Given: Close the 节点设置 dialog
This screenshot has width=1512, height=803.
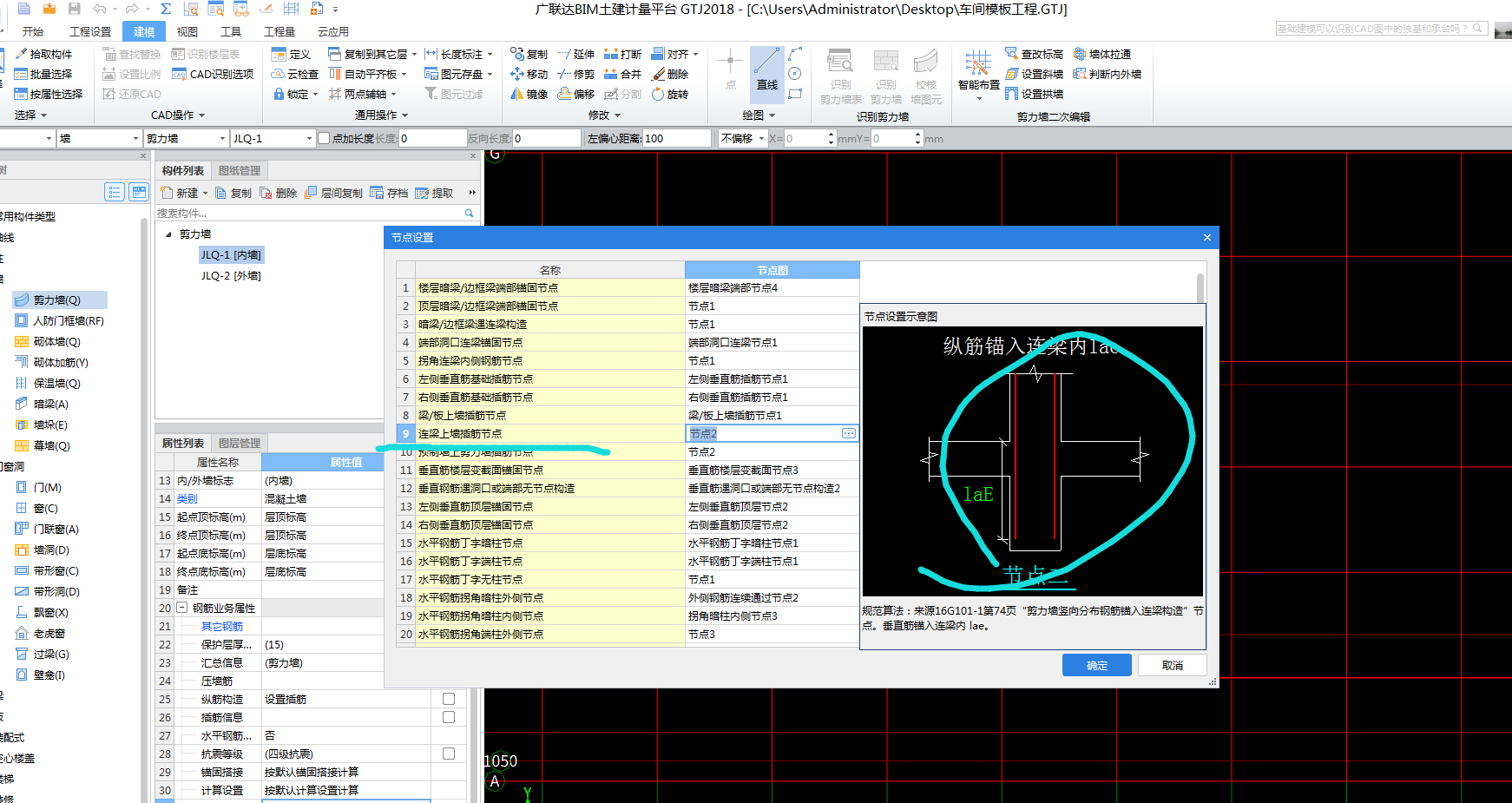Looking at the screenshot, I should coord(1206,237).
